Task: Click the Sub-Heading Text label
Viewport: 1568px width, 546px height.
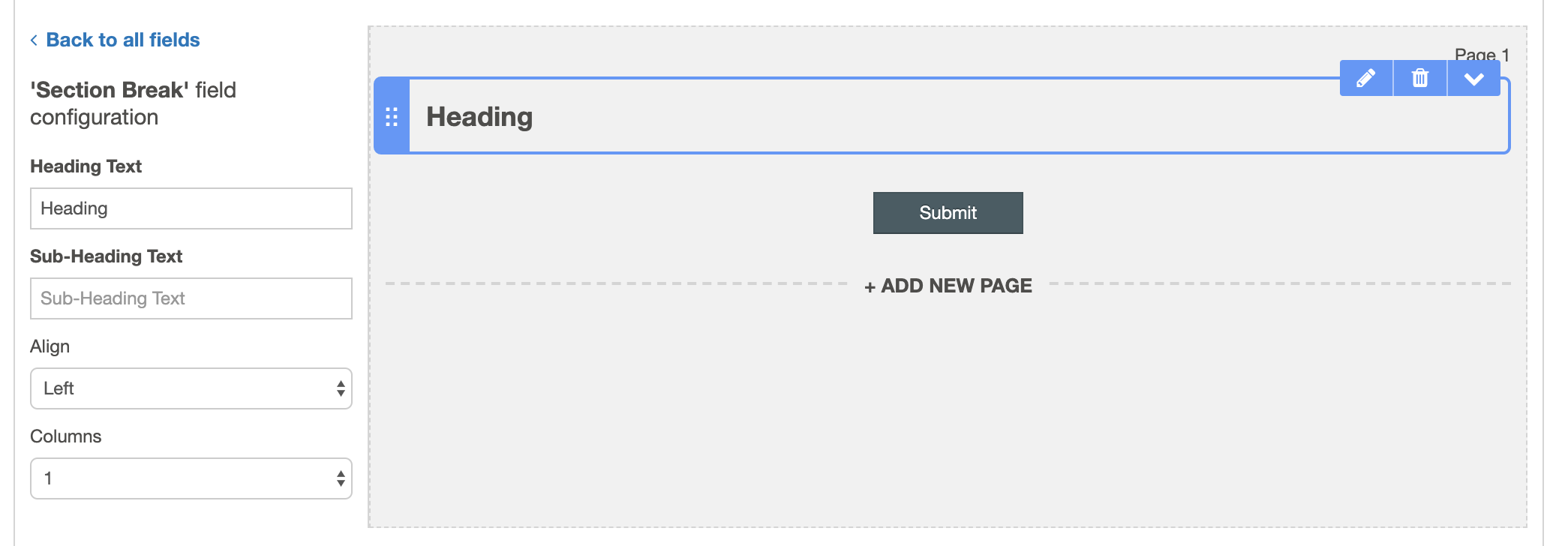Action: 106,256
